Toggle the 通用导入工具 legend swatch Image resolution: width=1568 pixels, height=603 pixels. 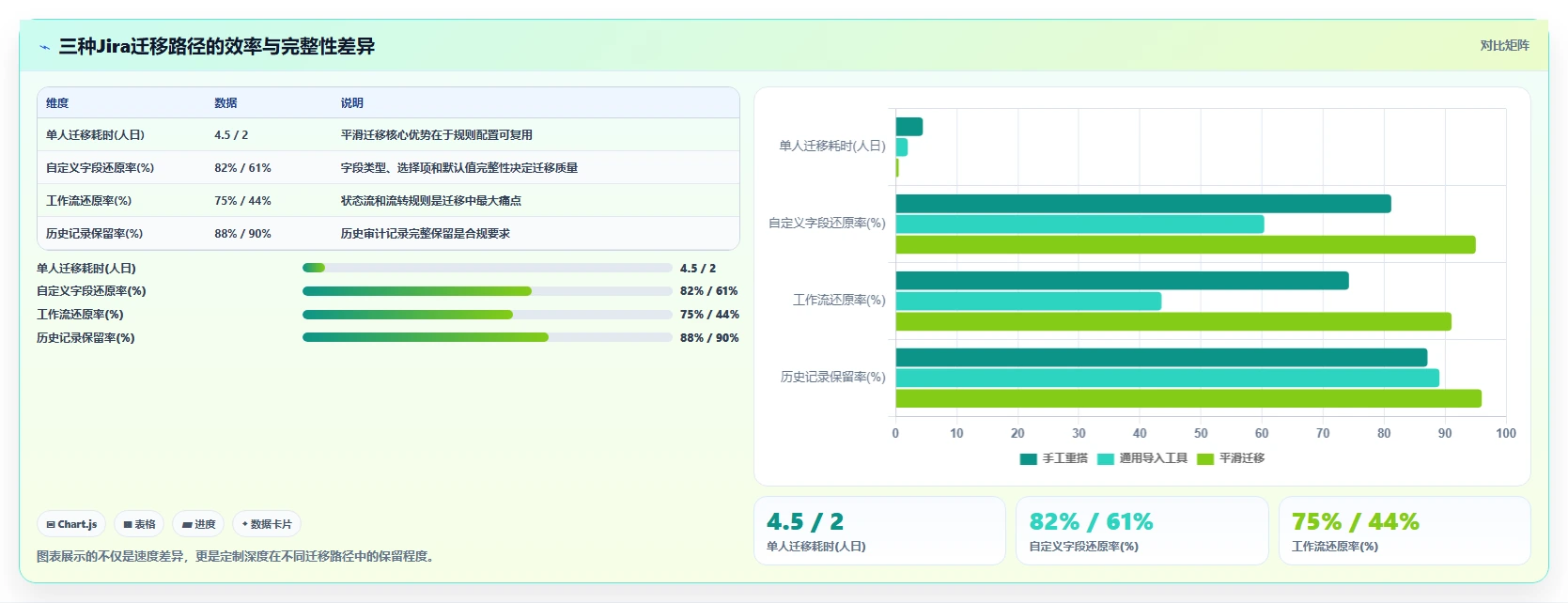(1106, 458)
